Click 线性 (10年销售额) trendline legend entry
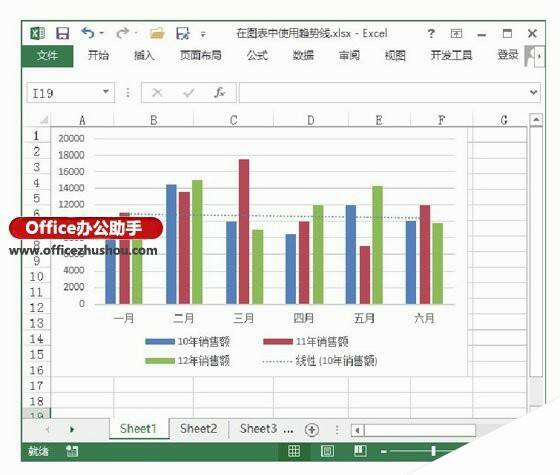Image resolution: width=560 pixels, height=475 pixels. (320, 361)
